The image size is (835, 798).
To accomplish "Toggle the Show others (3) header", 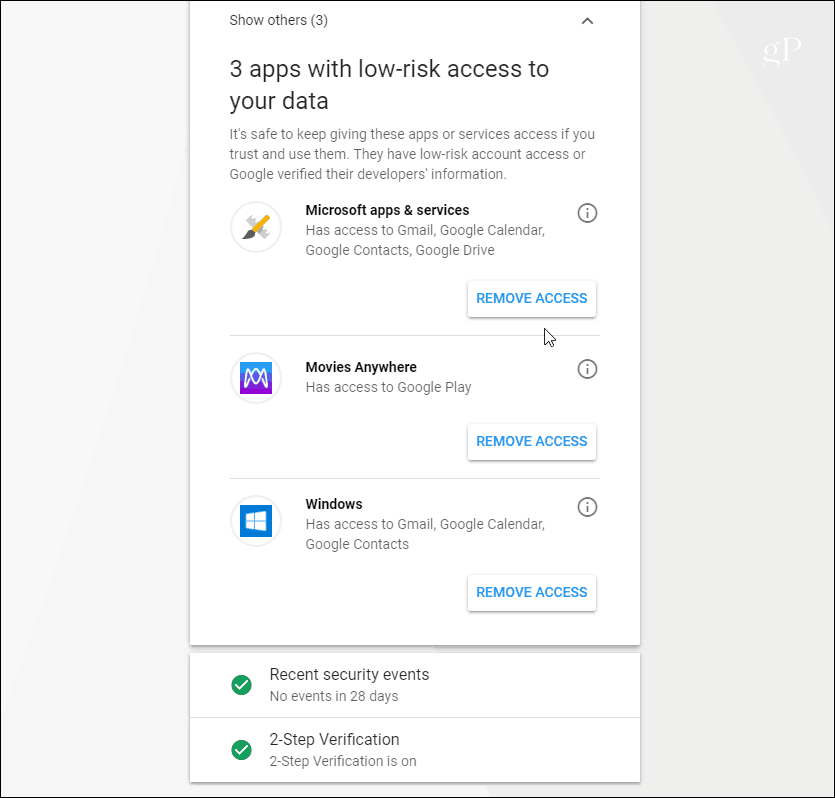I will point(415,20).
